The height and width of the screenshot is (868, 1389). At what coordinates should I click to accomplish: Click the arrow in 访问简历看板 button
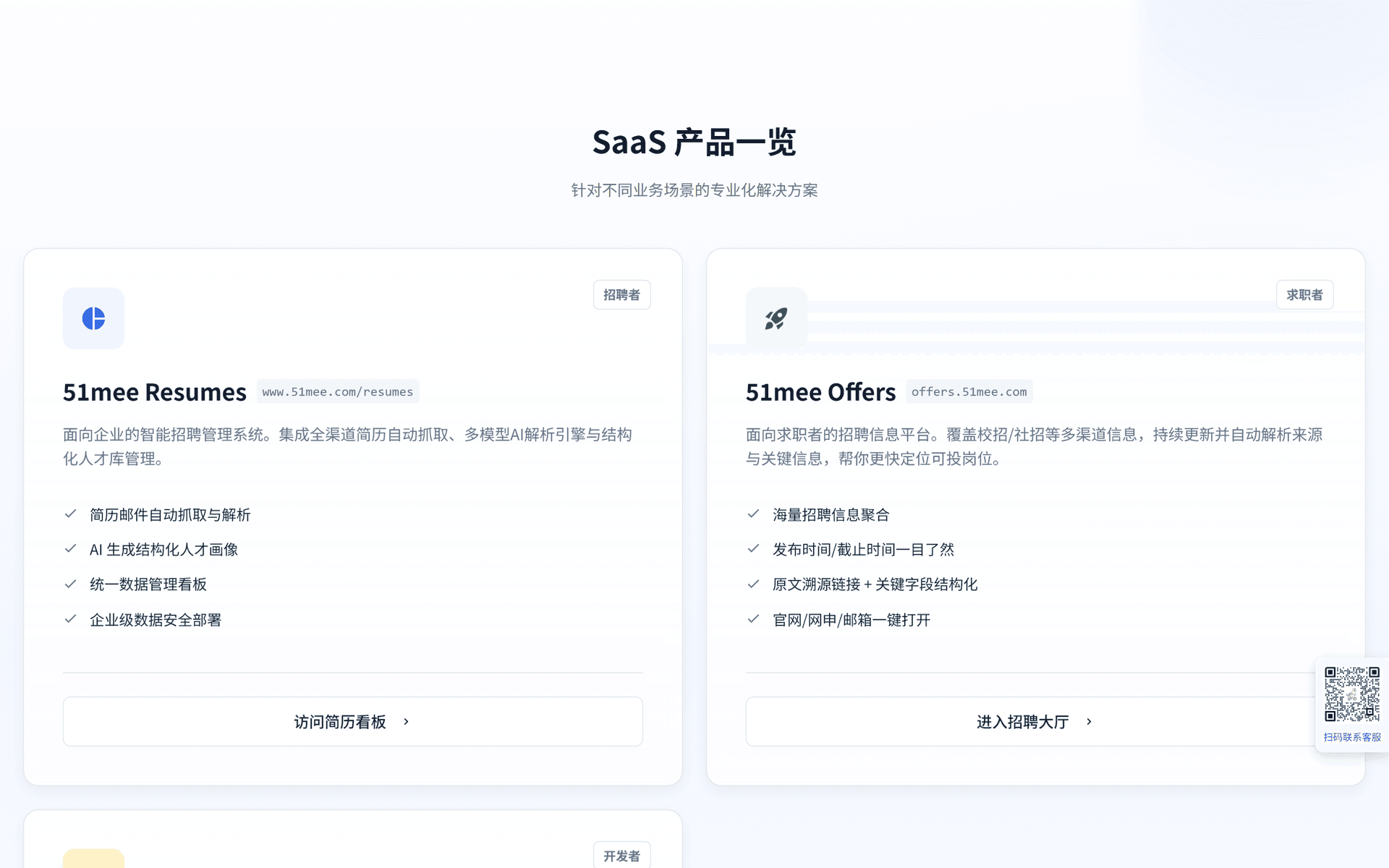tap(406, 722)
